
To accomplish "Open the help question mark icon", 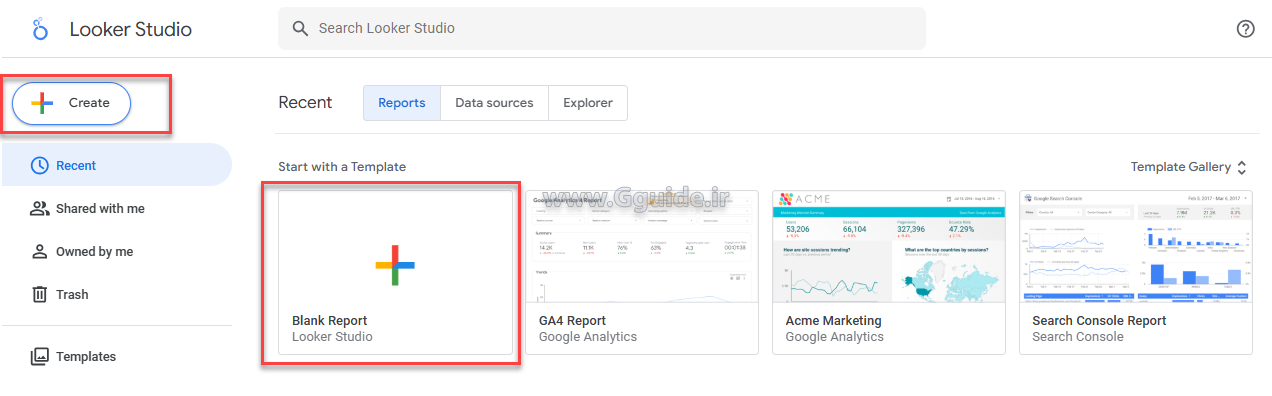I will point(1245,29).
